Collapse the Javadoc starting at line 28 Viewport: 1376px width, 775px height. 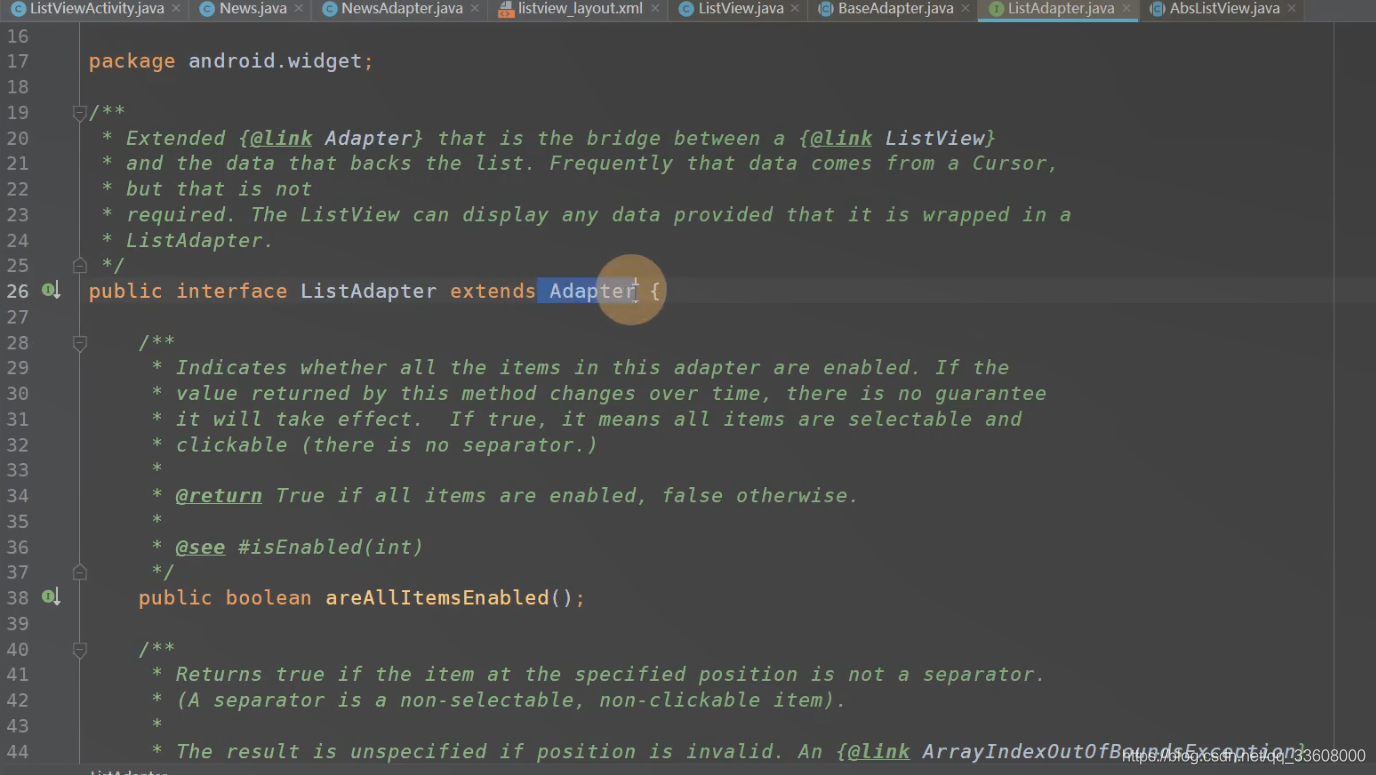click(79, 343)
